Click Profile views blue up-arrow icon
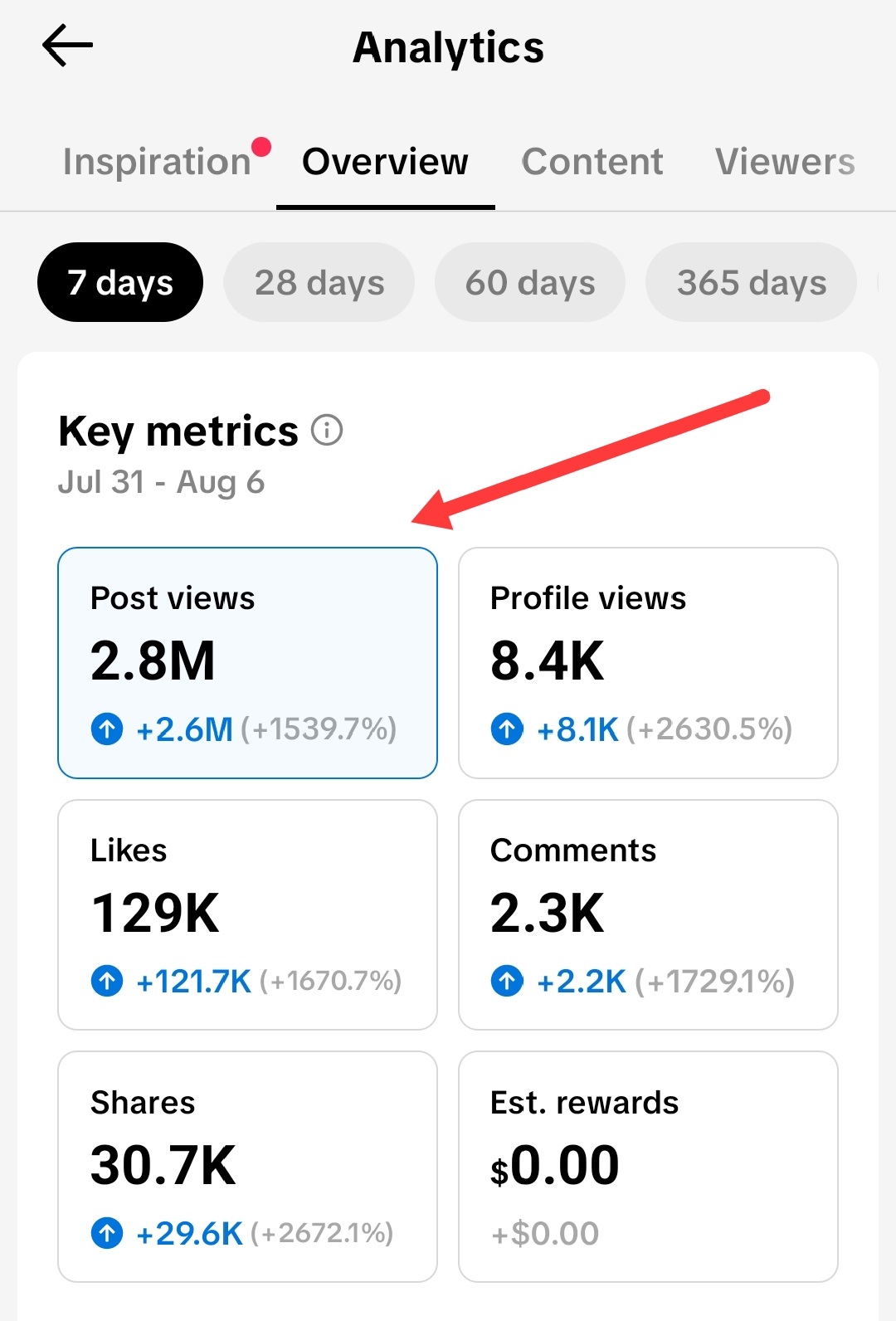The image size is (896, 1321). pyautogui.click(x=507, y=729)
